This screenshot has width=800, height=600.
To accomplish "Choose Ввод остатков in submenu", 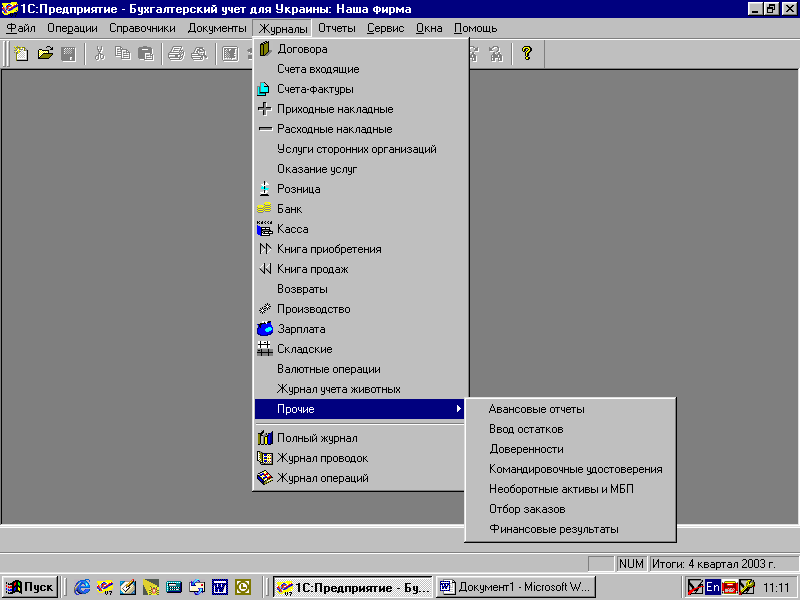I will tap(570, 429).
